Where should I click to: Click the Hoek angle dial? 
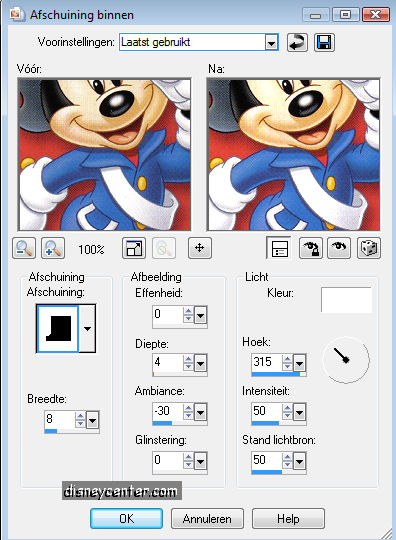pyautogui.click(x=346, y=360)
